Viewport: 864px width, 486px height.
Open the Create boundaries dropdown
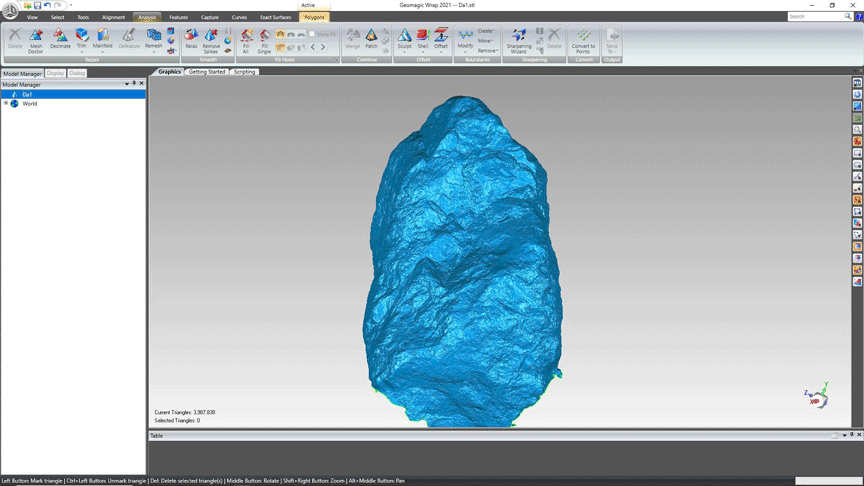click(x=486, y=31)
